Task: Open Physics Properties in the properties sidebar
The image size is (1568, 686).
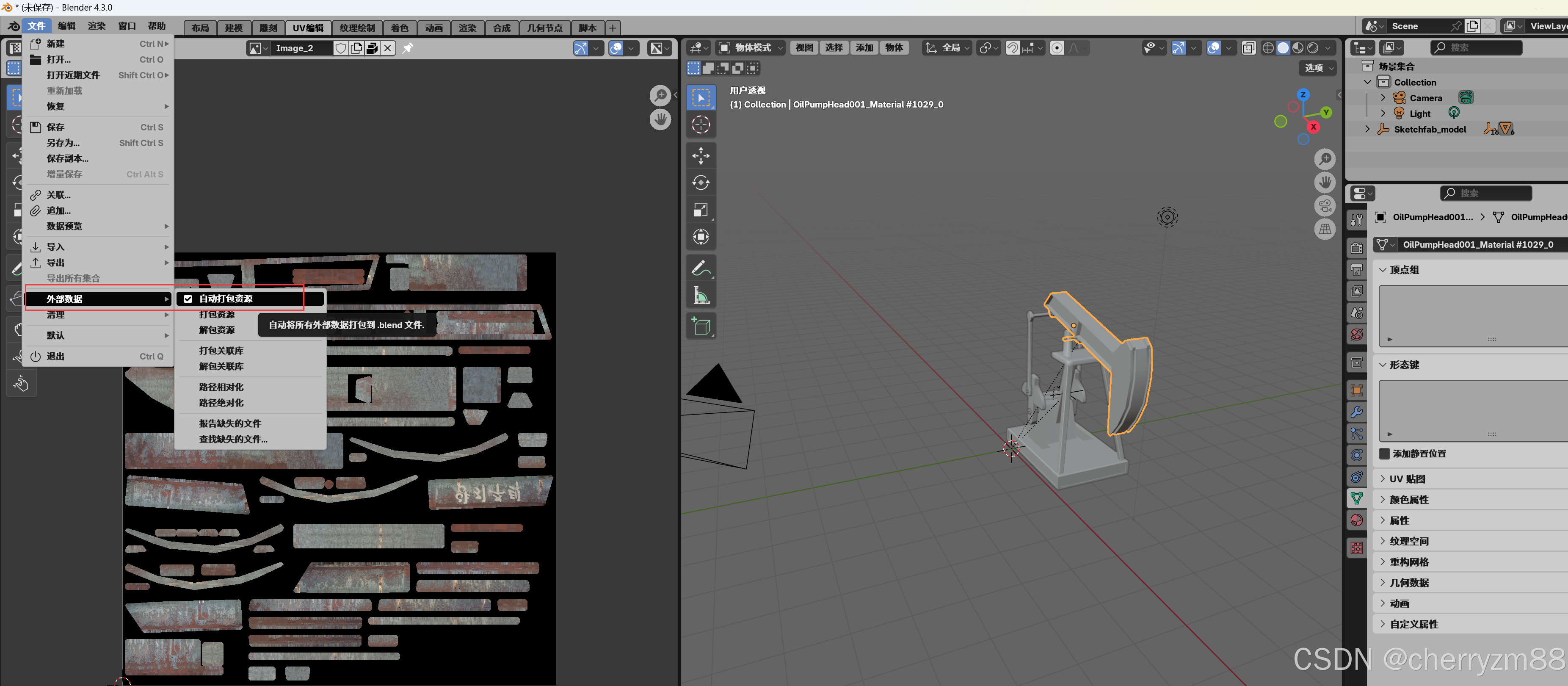Action: pyautogui.click(x=1357, y=455)
